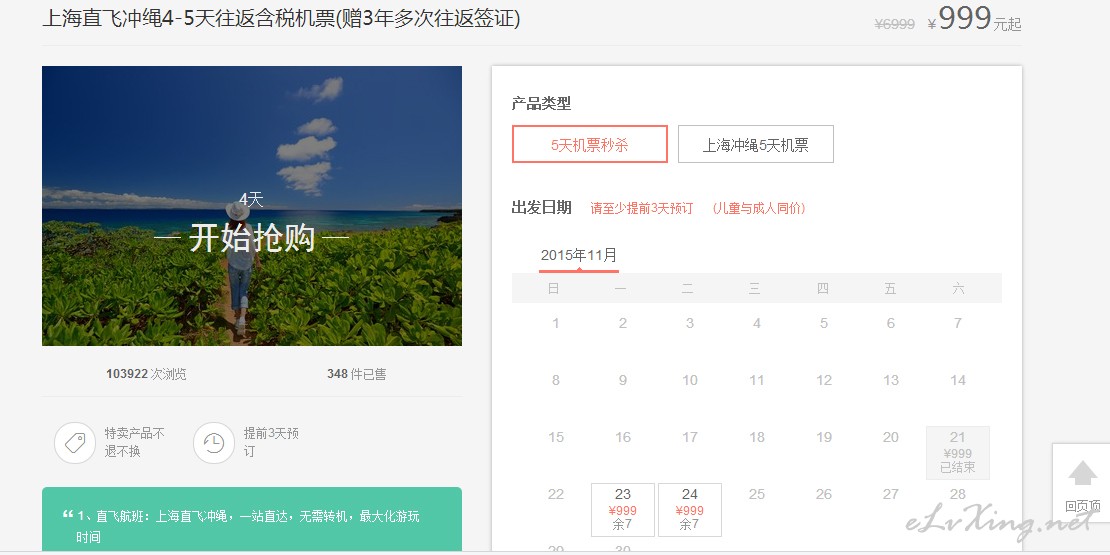Click the 请至少提前3天预订 hint
This screenshot has width=1110, height=555.
pos(642,209)
